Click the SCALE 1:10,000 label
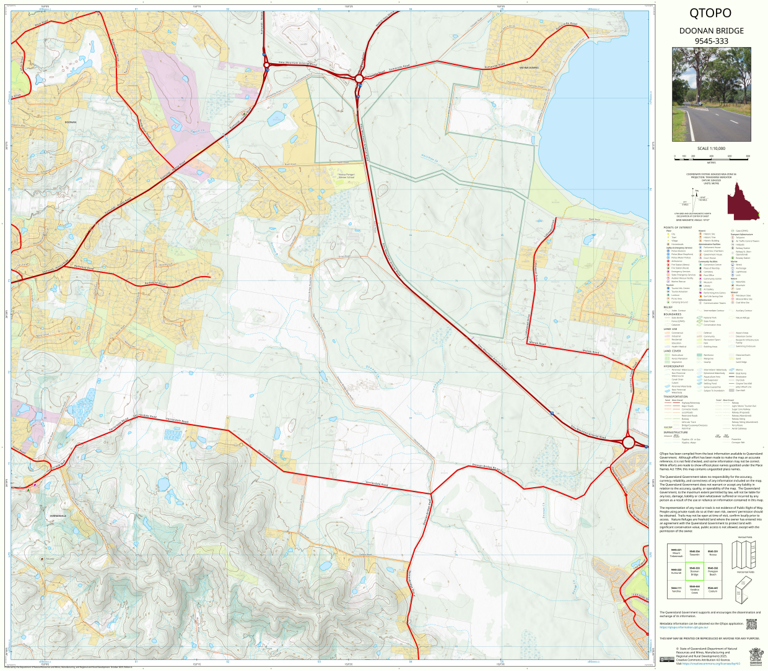Viewport: 768px width, 671px height. [x=711, y=148]
